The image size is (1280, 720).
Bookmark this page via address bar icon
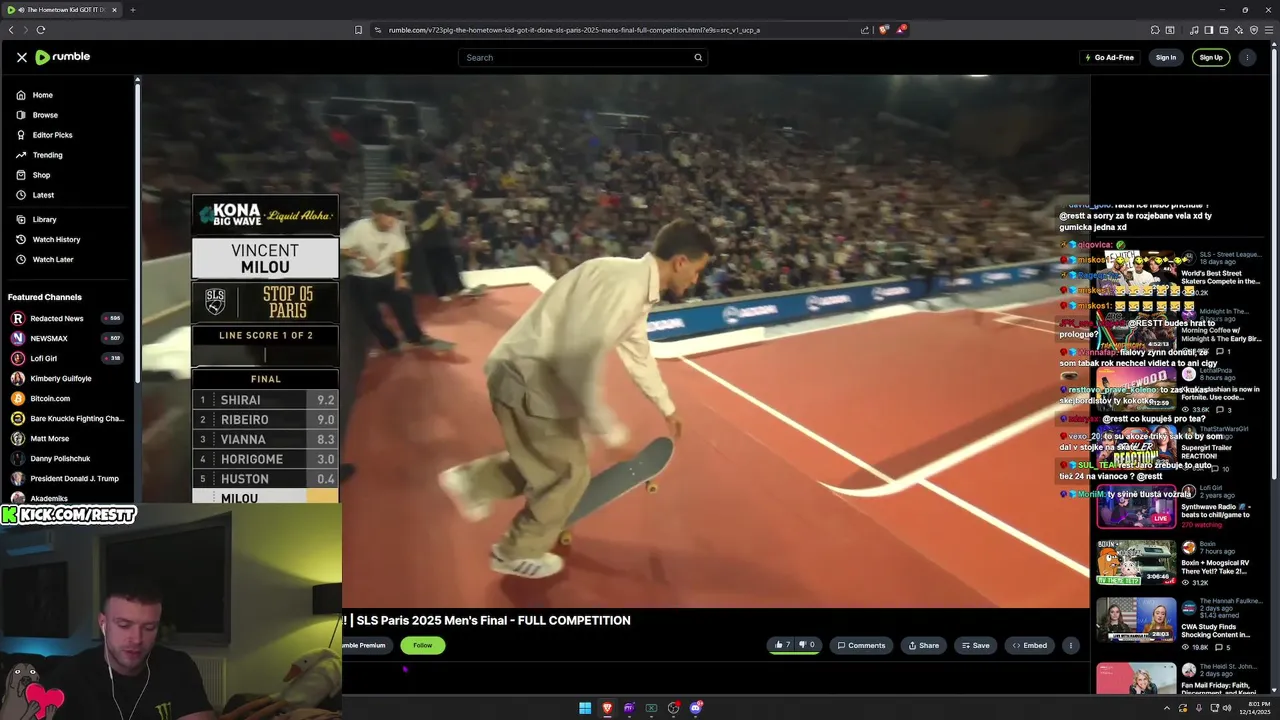[358, 30]
